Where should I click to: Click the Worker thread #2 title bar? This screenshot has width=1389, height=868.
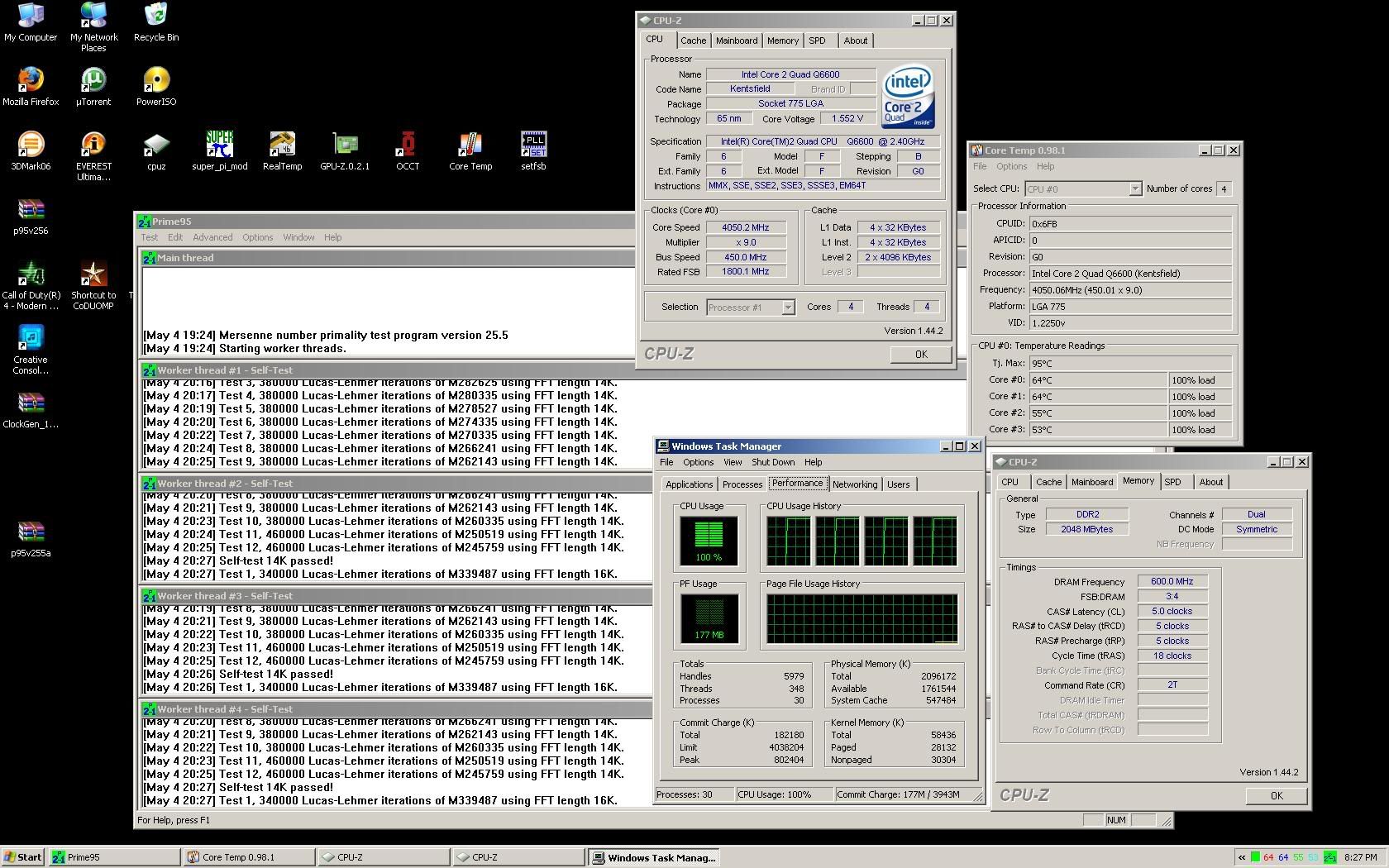coord(554,484)
